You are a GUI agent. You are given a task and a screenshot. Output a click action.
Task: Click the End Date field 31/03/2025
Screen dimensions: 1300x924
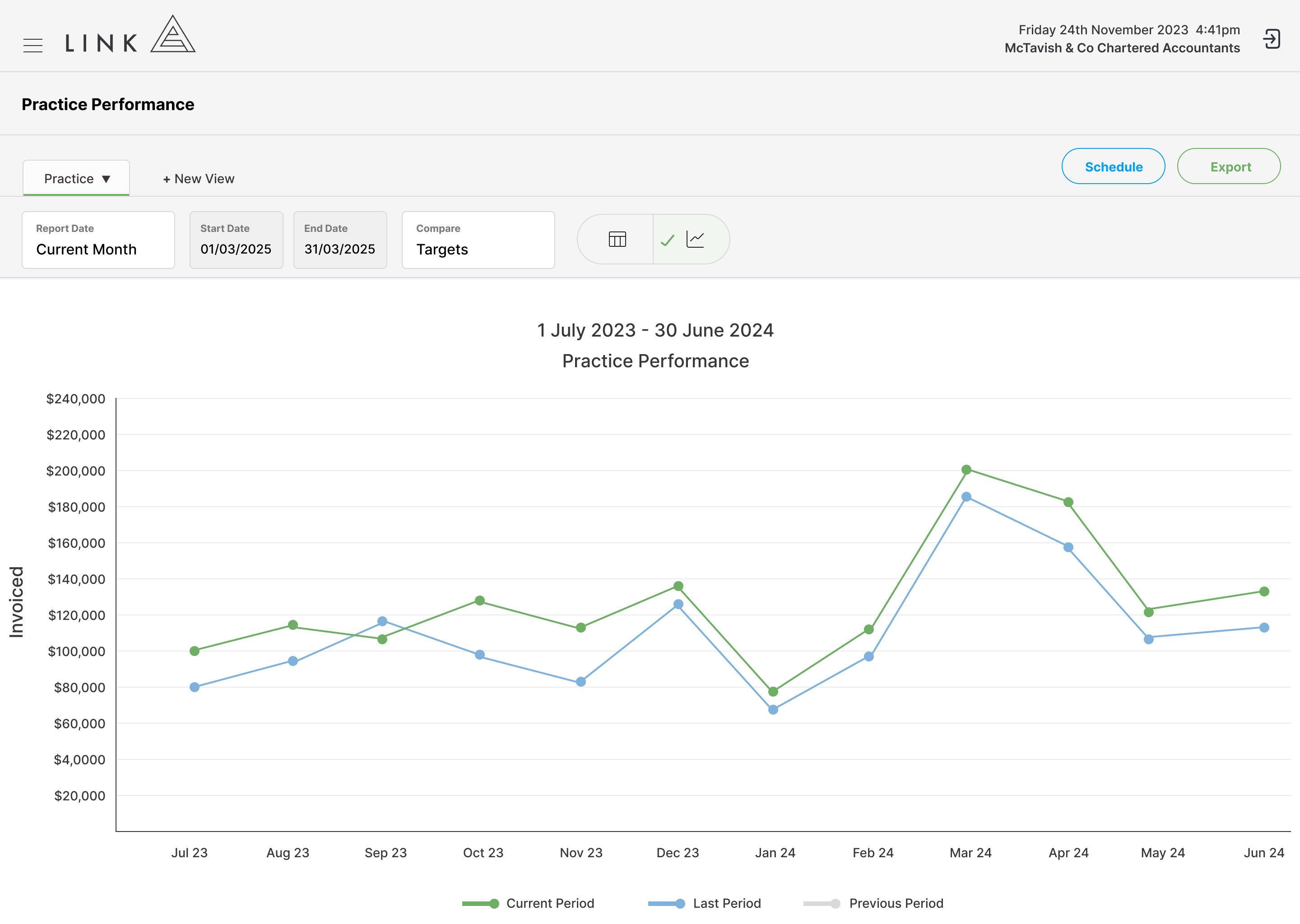[x=340, y=240]
